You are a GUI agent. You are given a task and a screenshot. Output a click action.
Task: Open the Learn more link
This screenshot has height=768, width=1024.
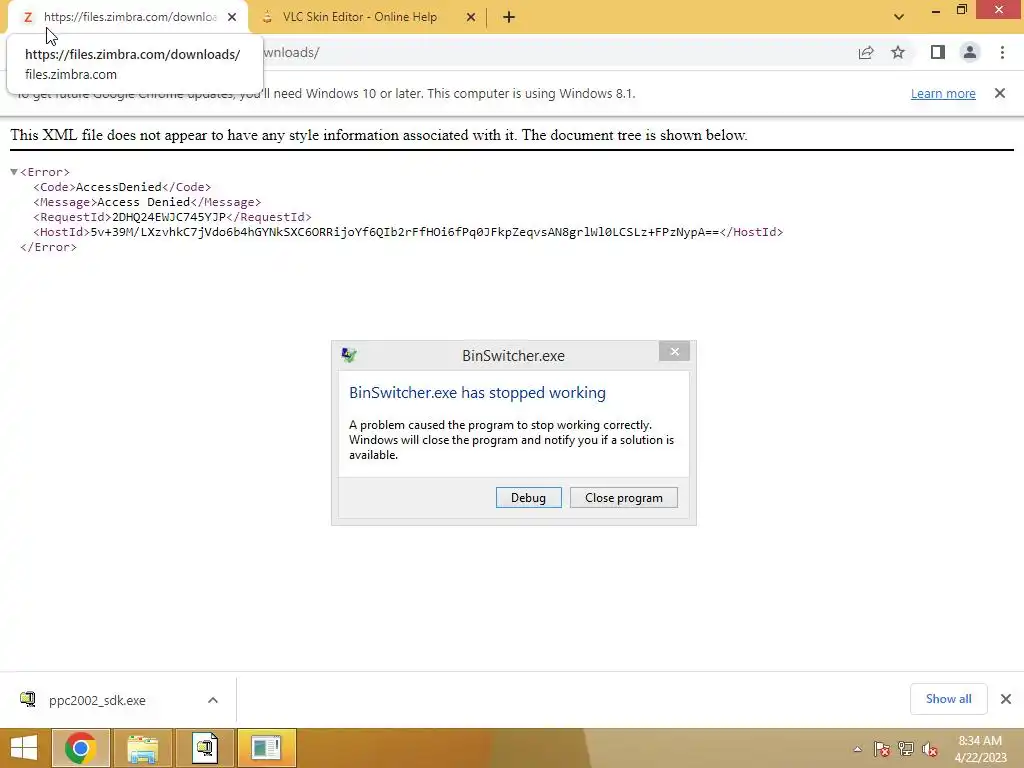[x=943, y=93]
